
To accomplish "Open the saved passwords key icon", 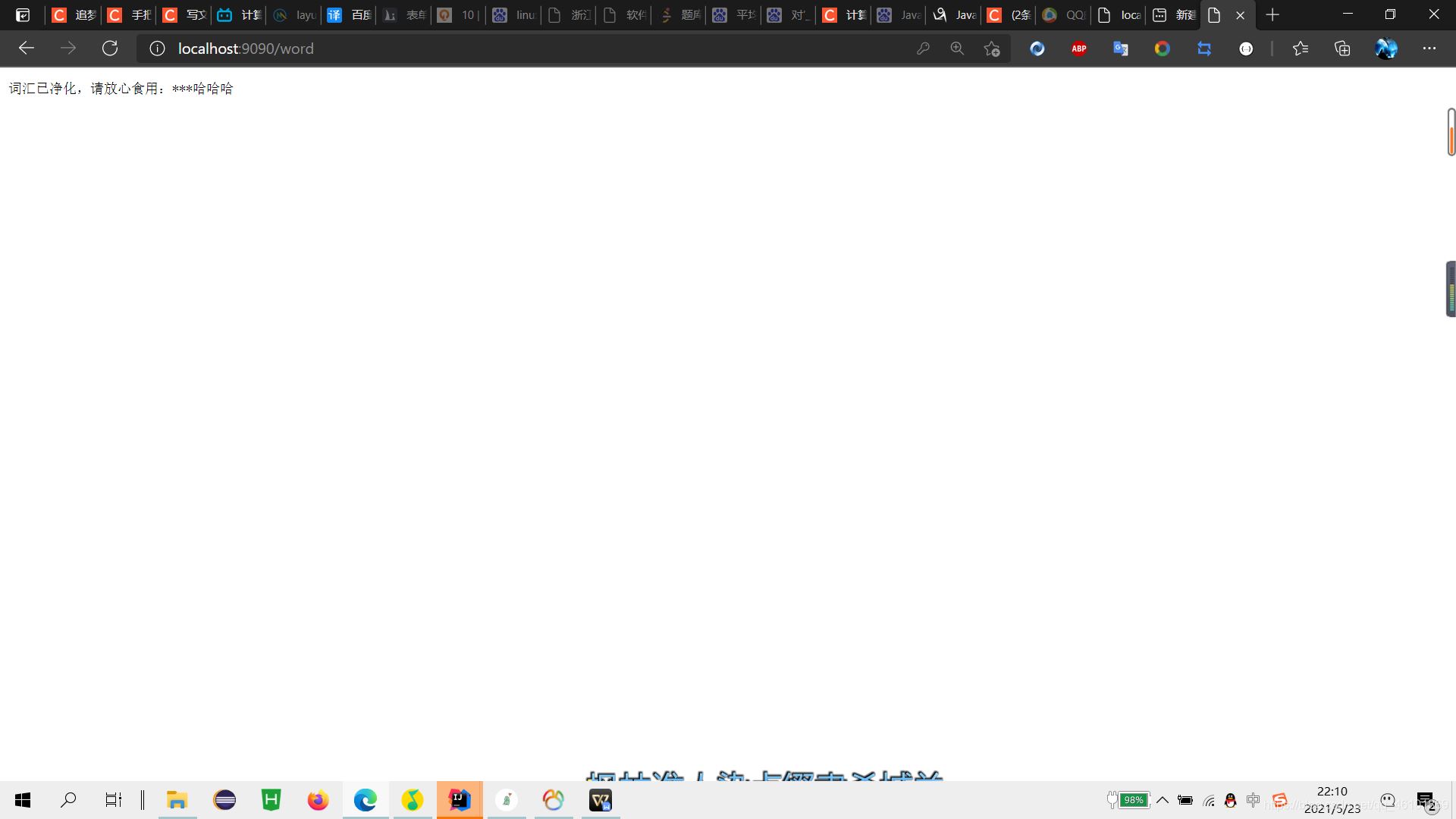I will [923, 49].
